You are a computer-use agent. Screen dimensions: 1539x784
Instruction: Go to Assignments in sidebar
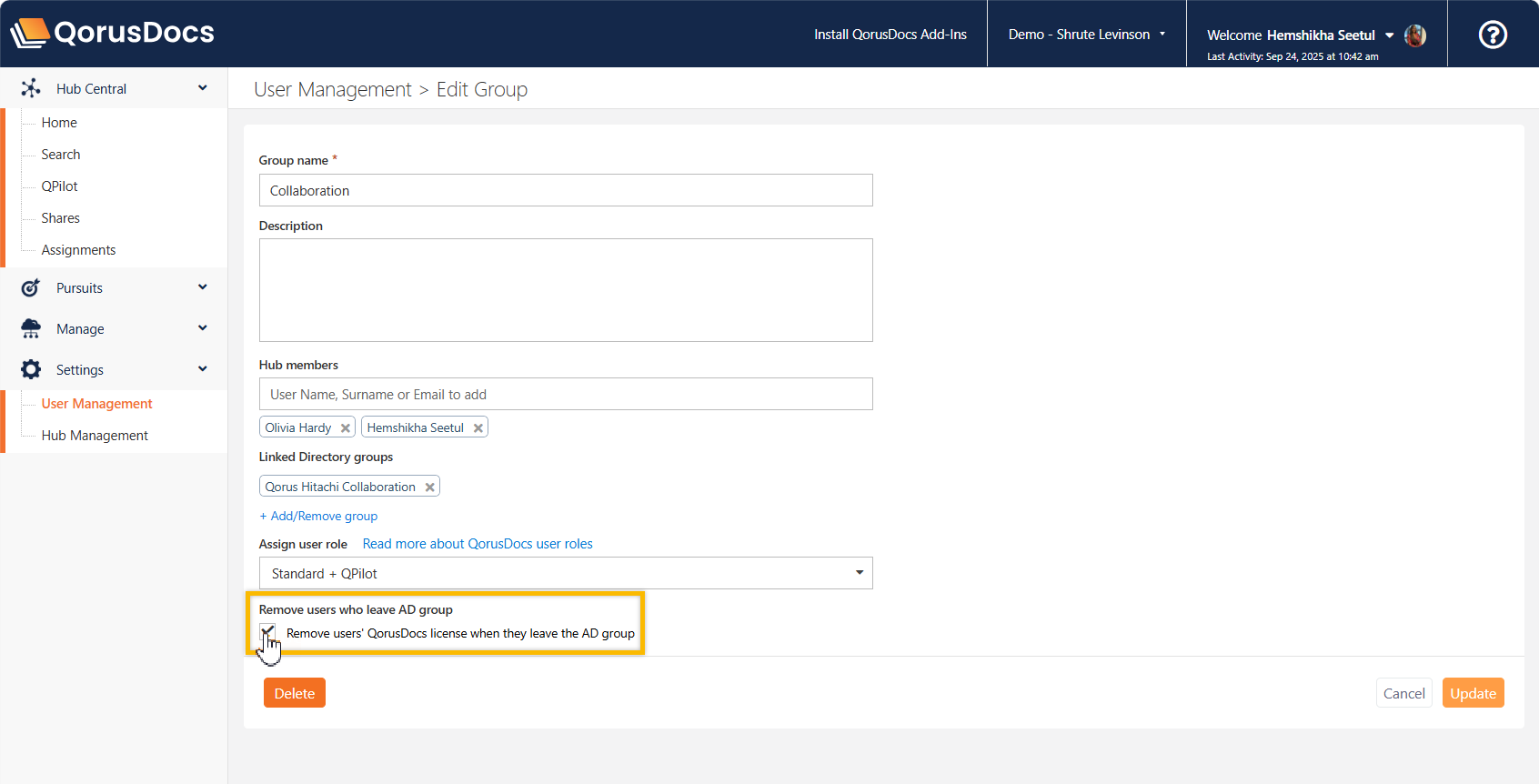(x=78, y=250)
